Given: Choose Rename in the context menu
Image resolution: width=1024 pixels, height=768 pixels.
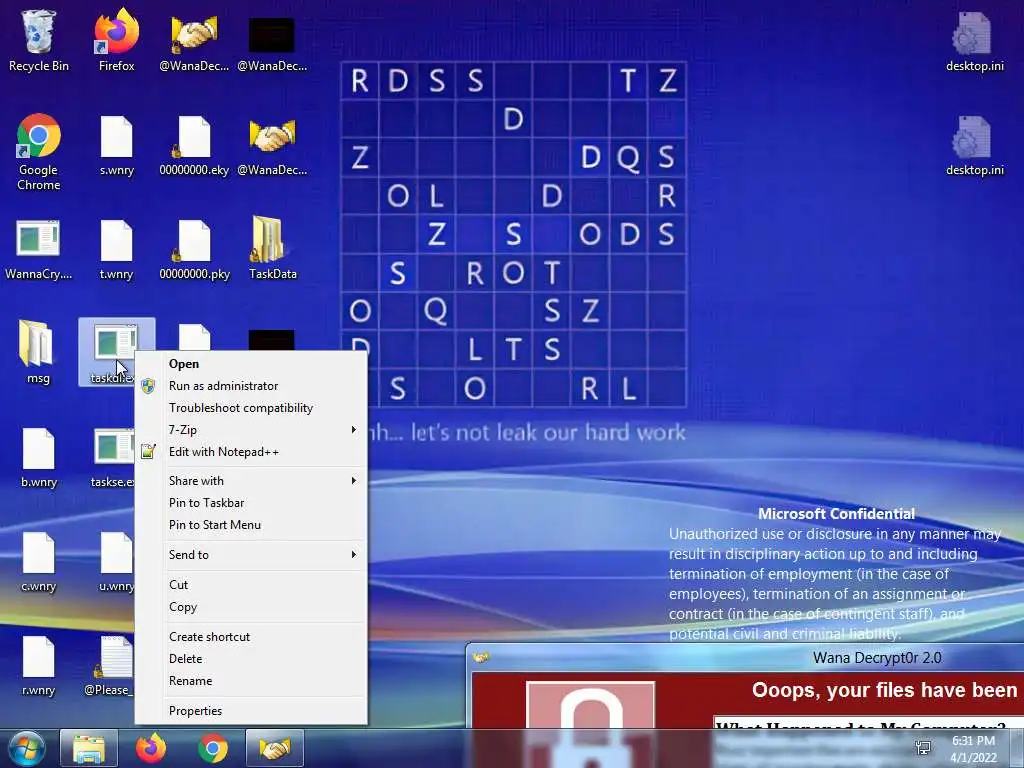Looking at the screenshot, I should click(251, 681).
